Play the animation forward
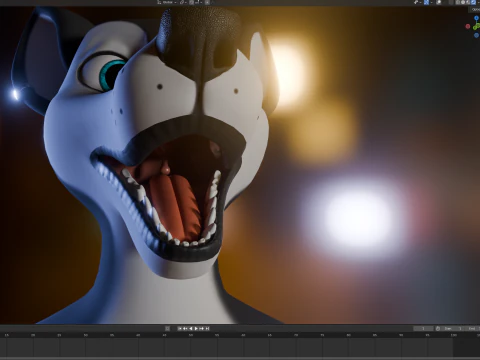Viewport: 480px width, 360px height. coord(196,328)
